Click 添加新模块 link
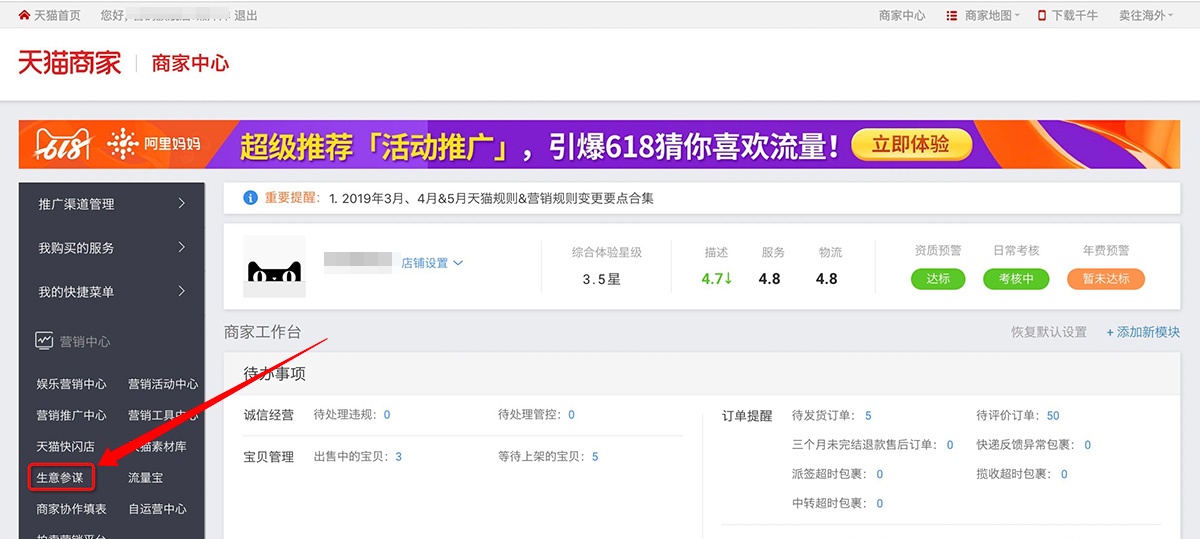Viewport: 1200px width, 539px height. 1143,332
